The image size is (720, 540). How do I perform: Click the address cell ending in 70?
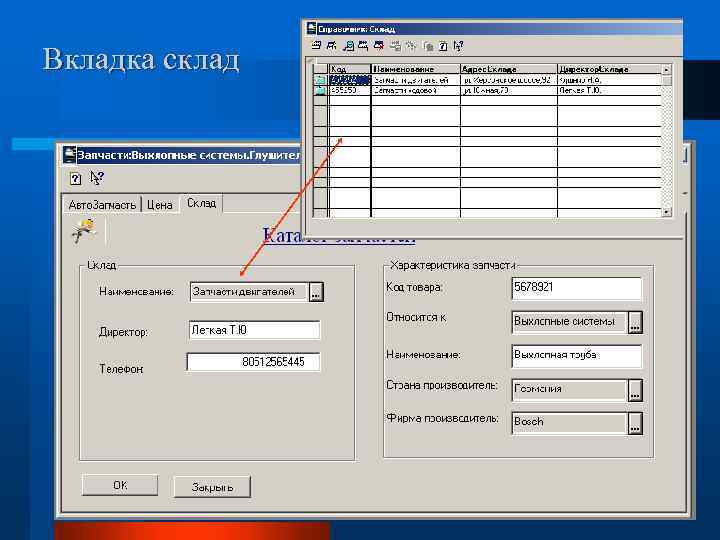coord(509,90)
